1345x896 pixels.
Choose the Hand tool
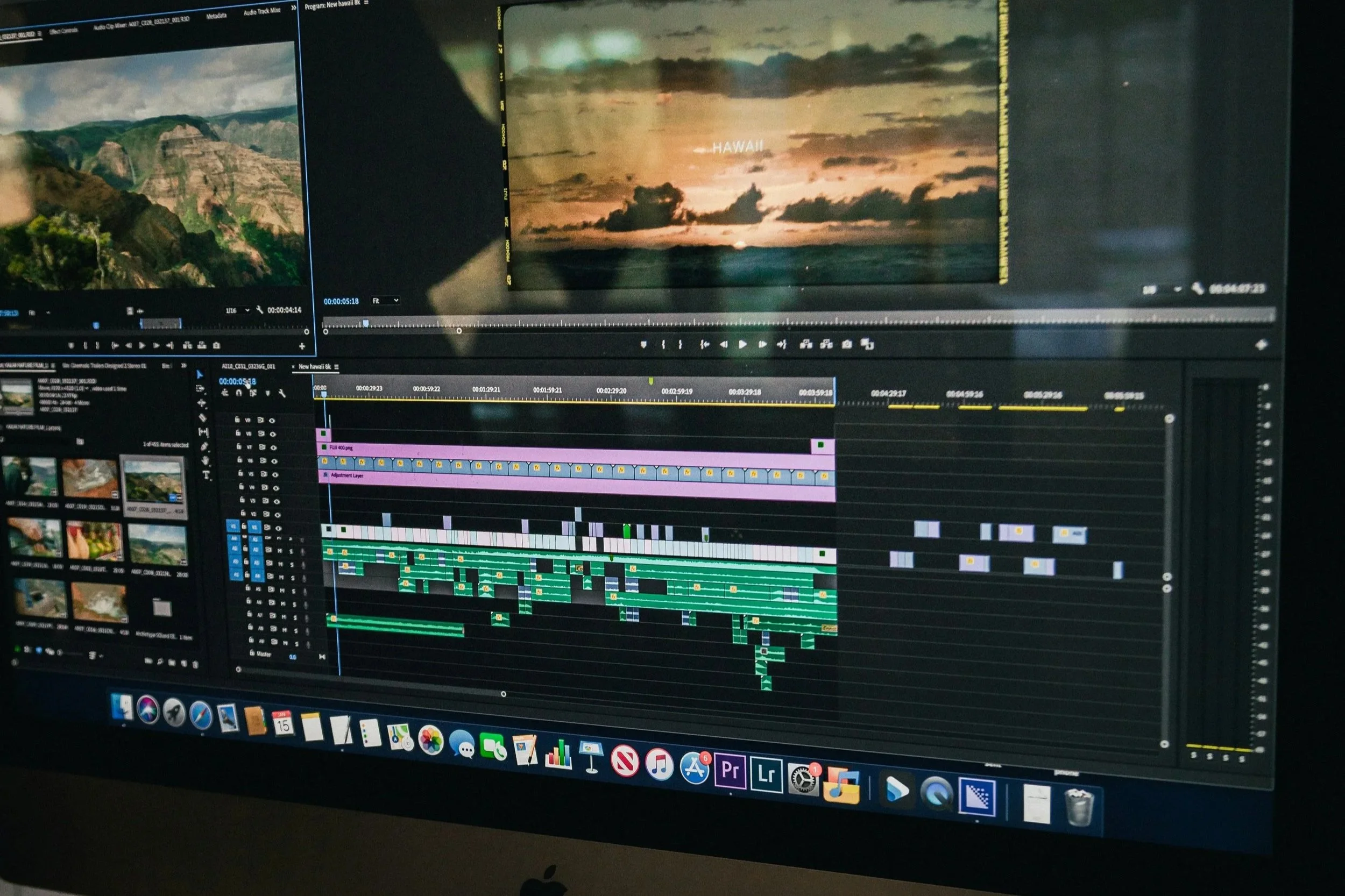[205, 460]
